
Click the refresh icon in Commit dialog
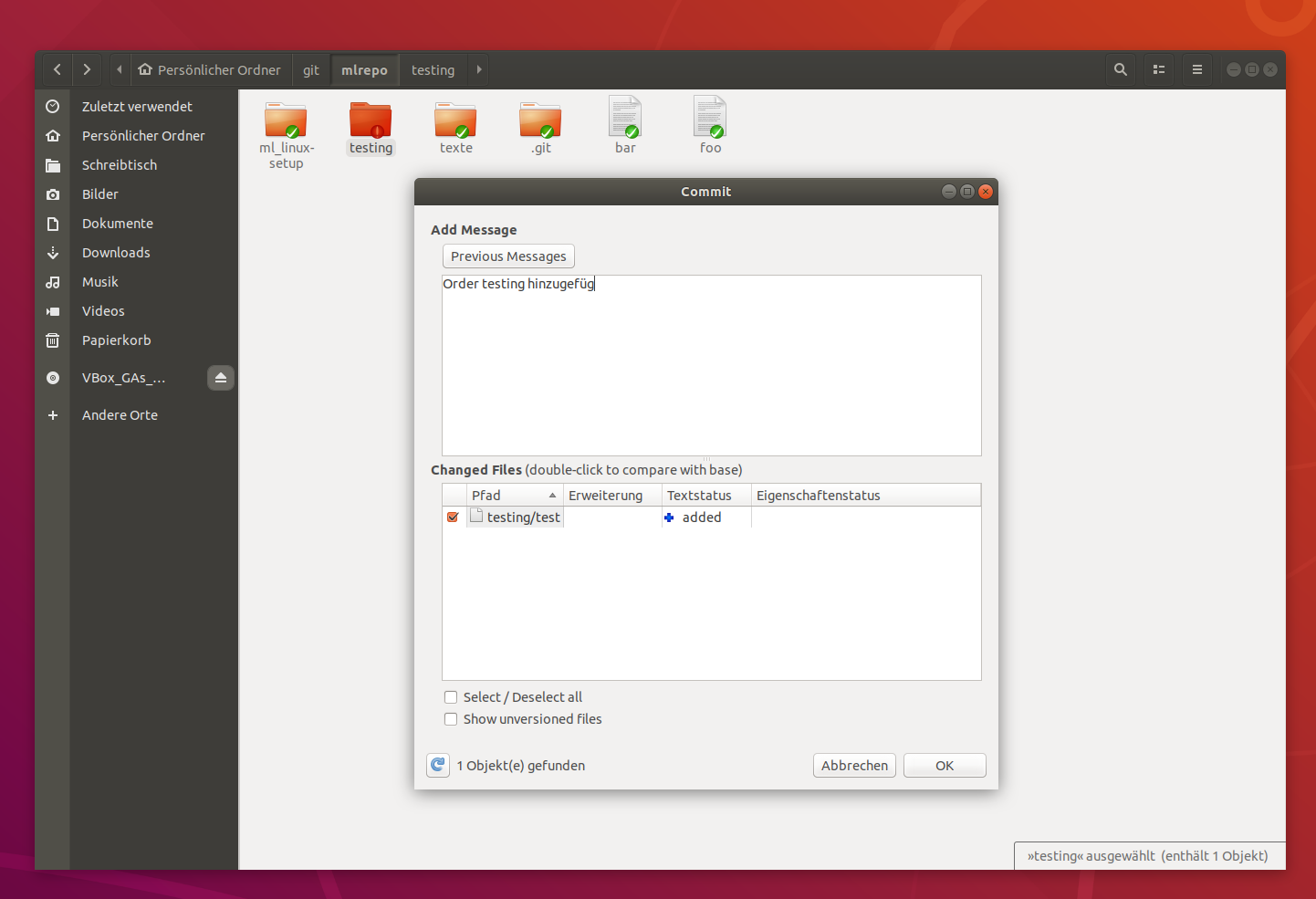coord(438,765)
